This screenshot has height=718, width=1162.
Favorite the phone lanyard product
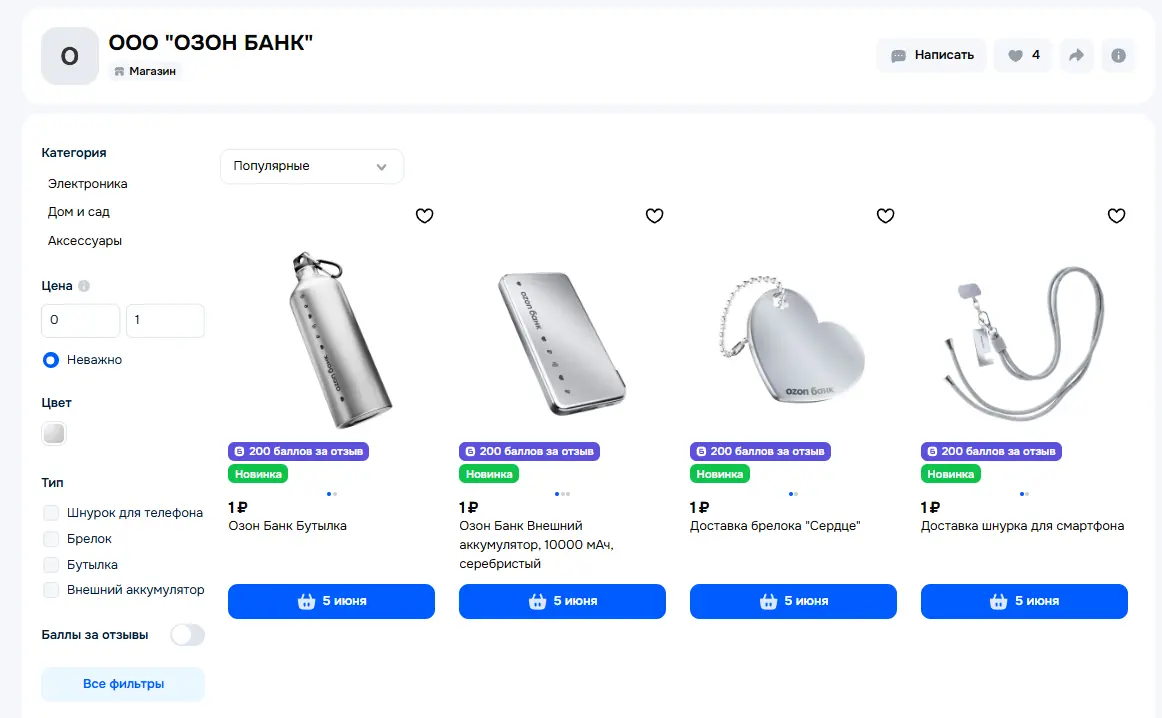tap(1116, 216)
